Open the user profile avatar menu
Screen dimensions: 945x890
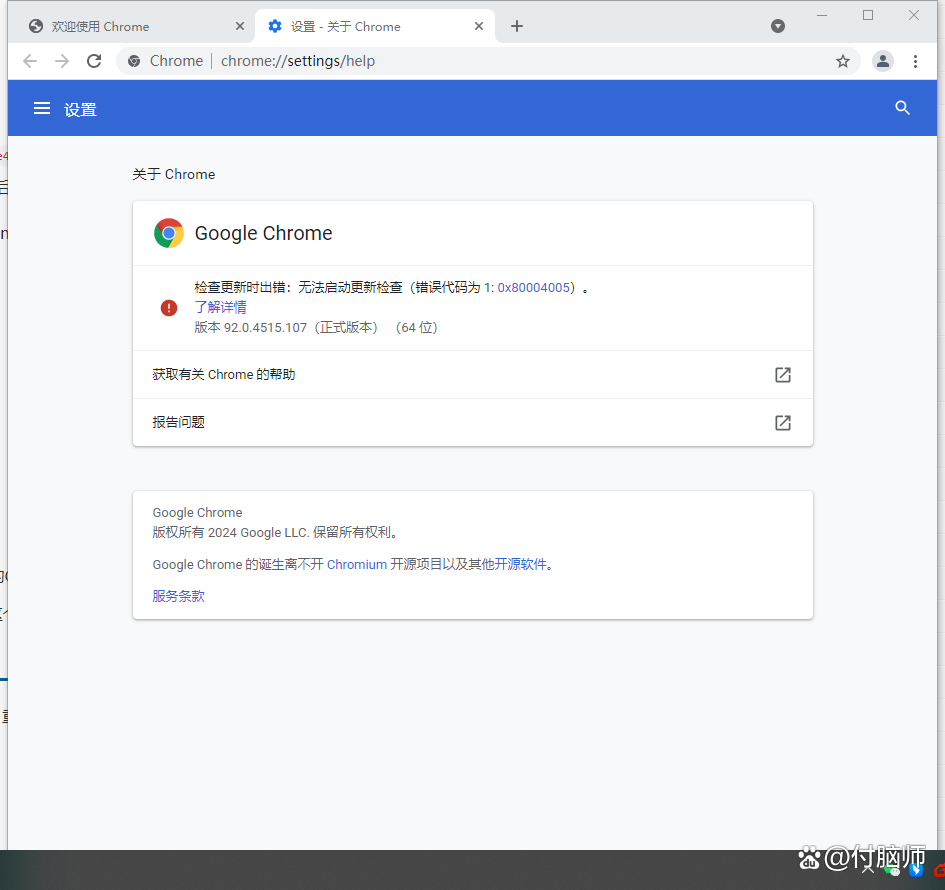pyautogui.click(x=883, y=61)
